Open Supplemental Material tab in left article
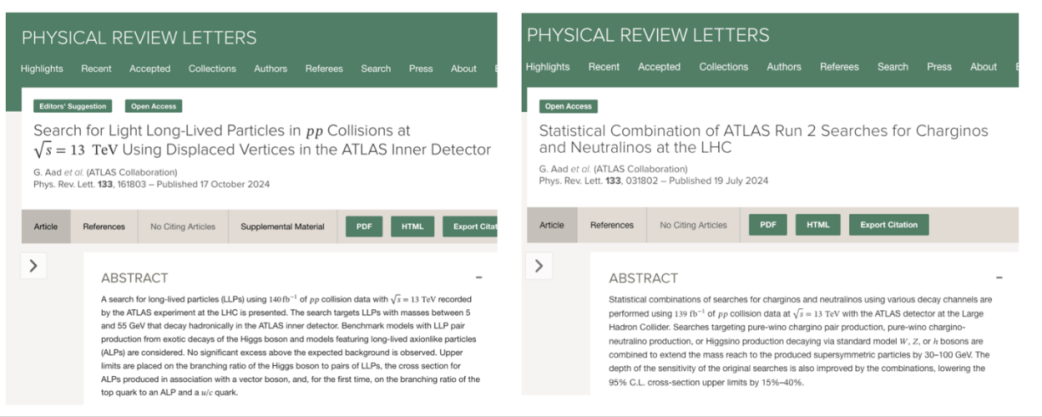The height and width of the screenshot is (417, 1042). pos(282,226)
